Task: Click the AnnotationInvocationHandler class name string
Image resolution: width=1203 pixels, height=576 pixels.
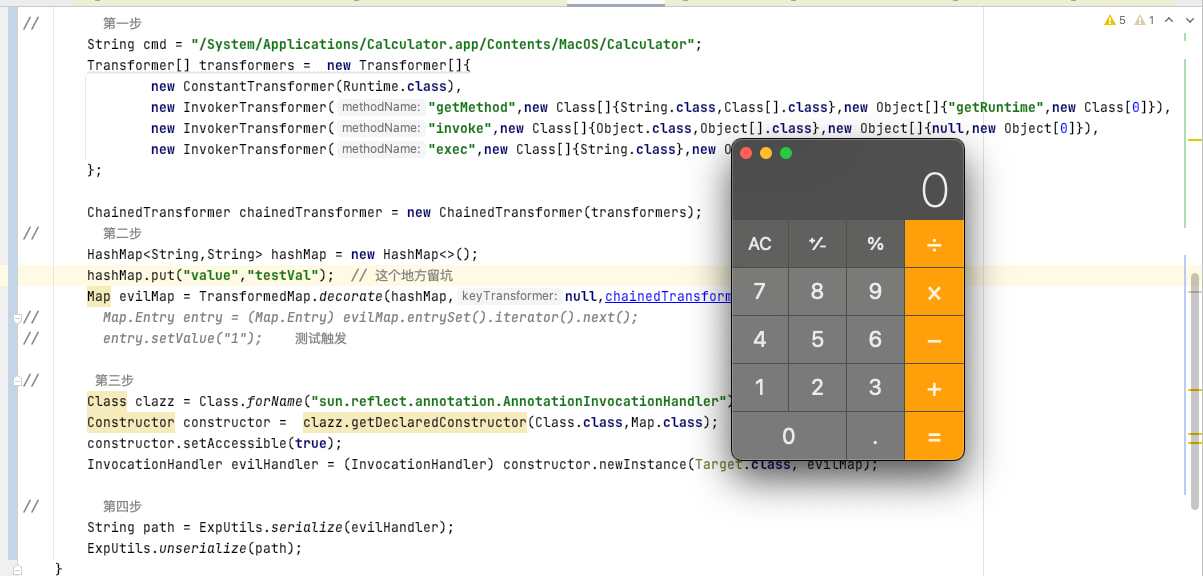Action: (x=518, y=401)
